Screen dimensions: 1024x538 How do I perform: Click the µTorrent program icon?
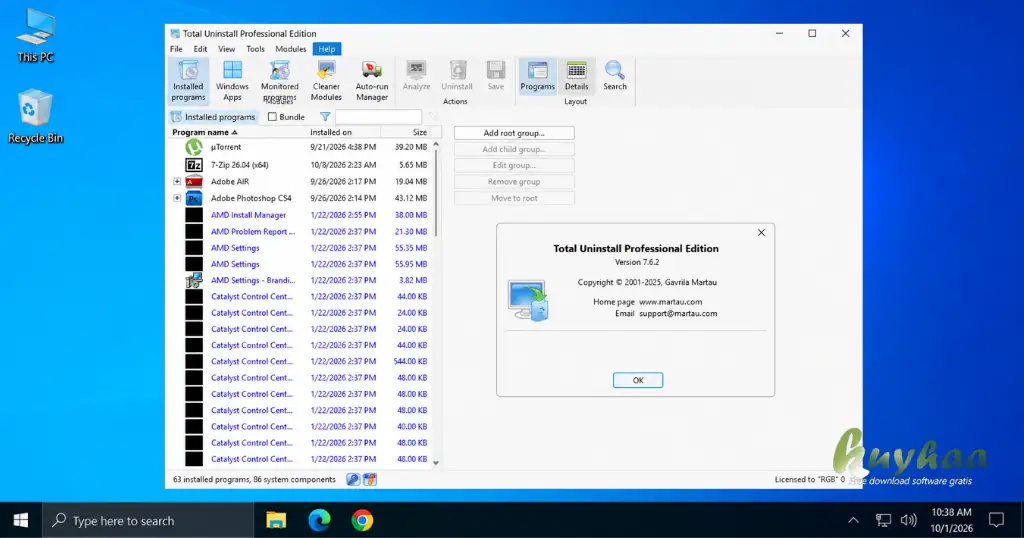(x=194, y=148)
